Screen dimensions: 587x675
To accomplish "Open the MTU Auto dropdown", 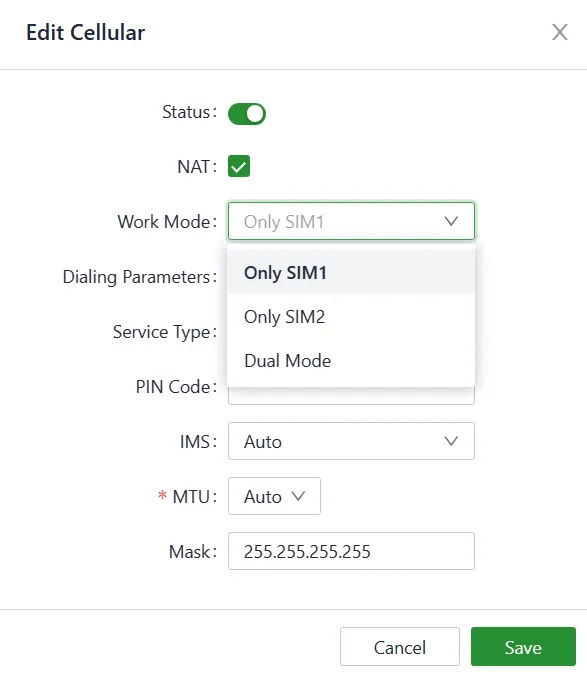I will tap(274, 496).
